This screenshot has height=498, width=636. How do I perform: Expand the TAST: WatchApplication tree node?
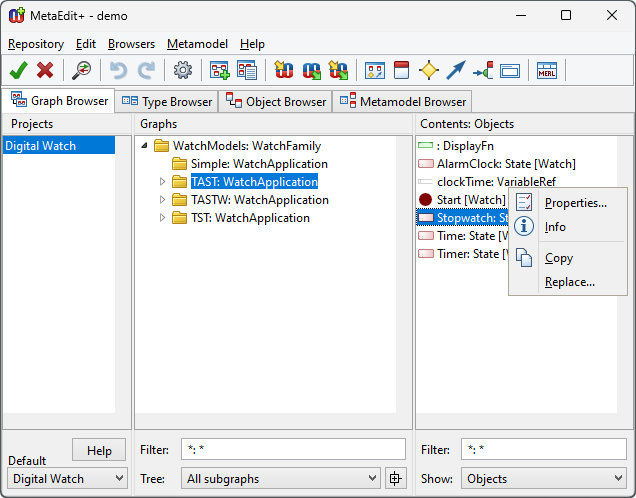click(x=163, y=182)
